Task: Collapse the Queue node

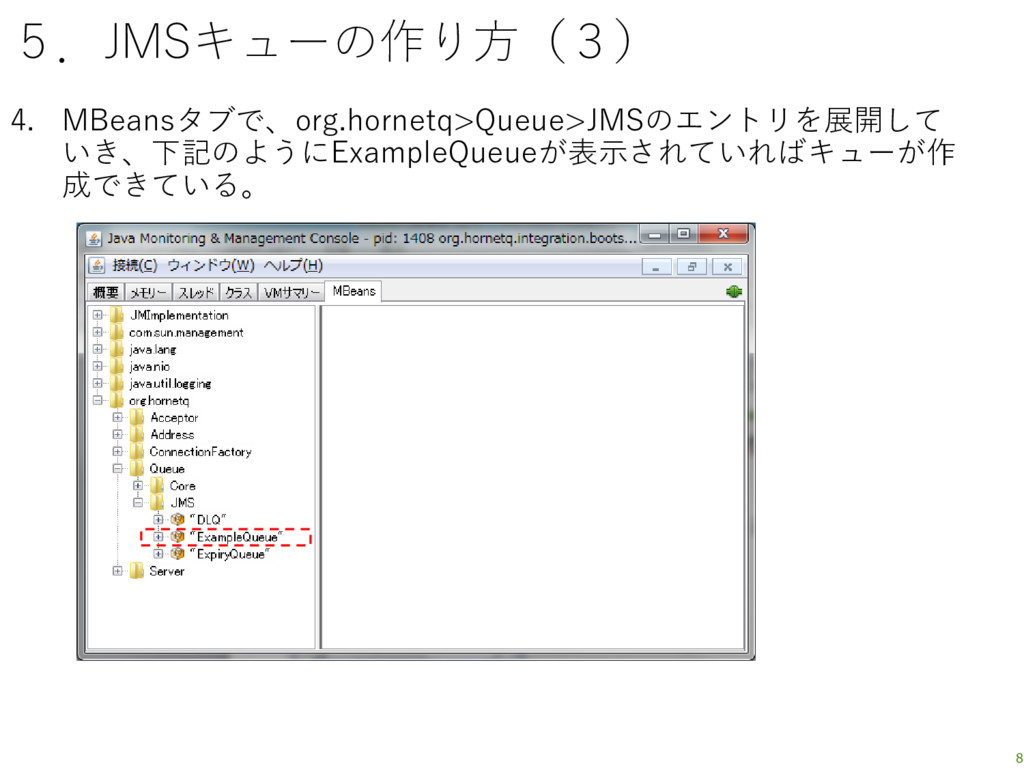Action: pyautogui.click(x=118, y=468)
